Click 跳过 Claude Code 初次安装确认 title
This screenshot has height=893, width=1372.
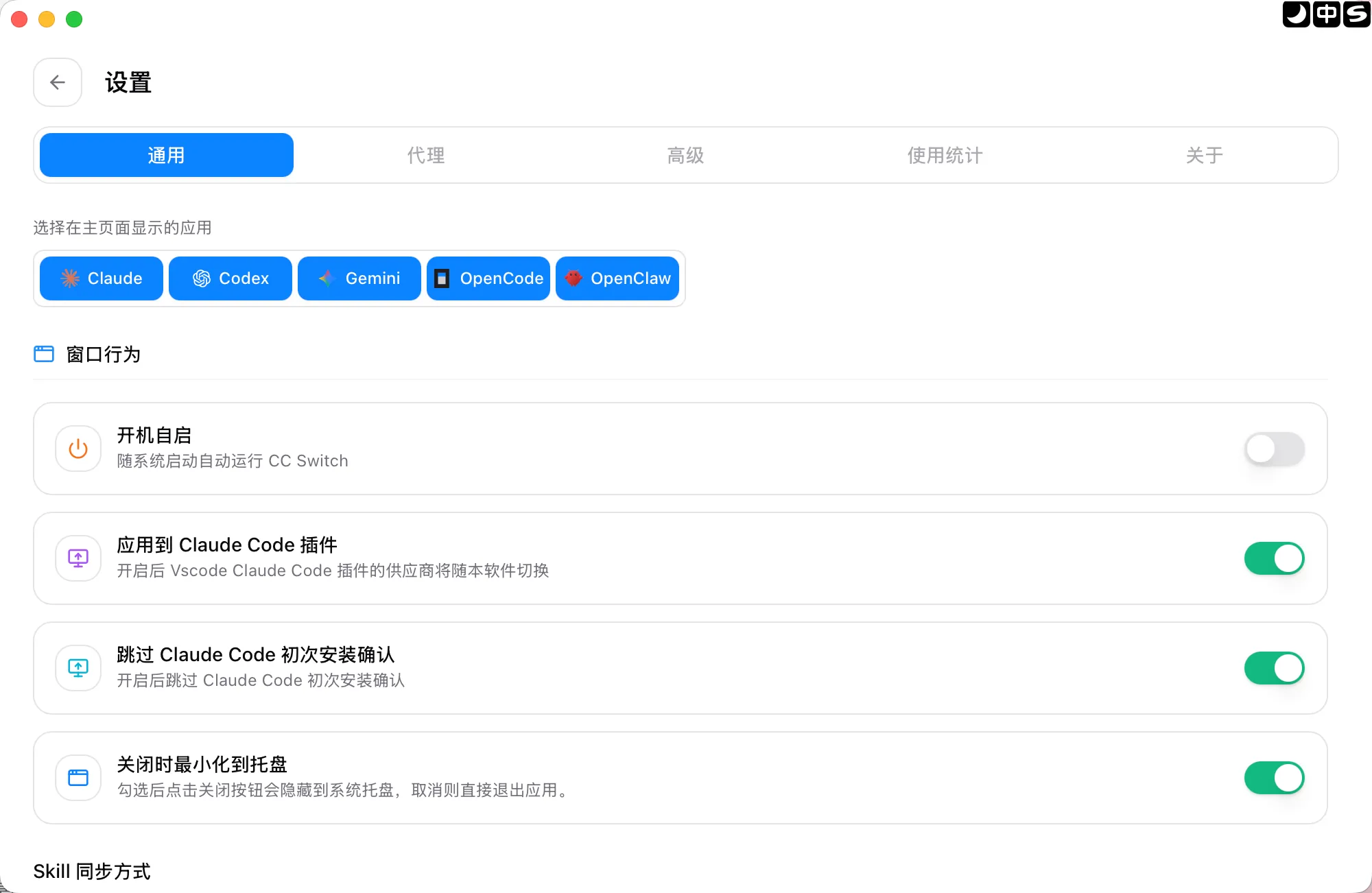point(256,654)
